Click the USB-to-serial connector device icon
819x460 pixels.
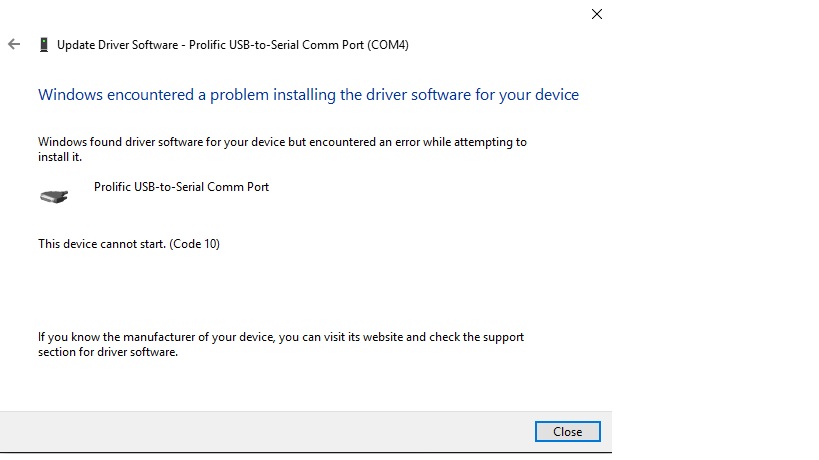tap(54, 196)
